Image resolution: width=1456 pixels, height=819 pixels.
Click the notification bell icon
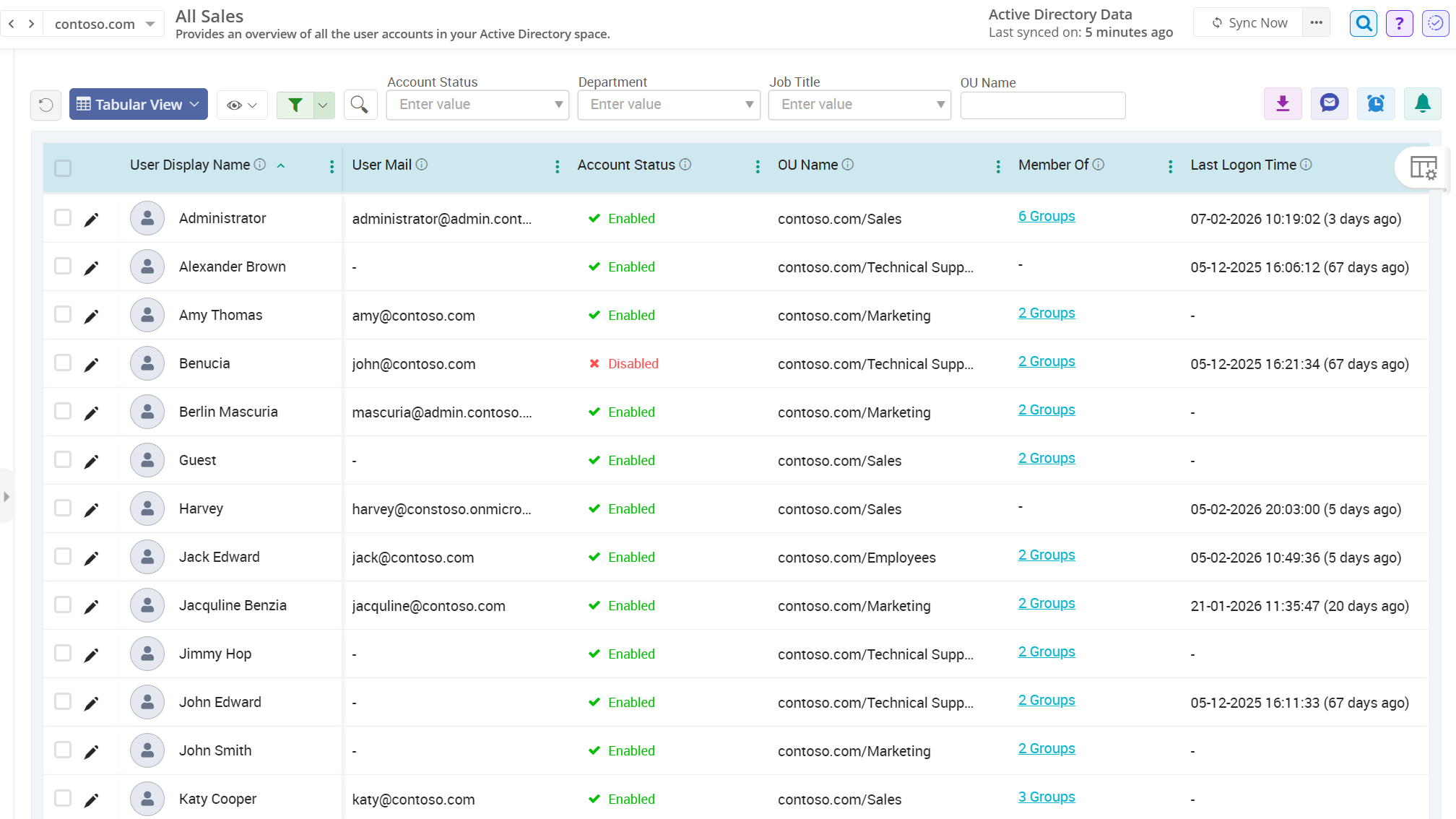click(x=1421, y=103)
